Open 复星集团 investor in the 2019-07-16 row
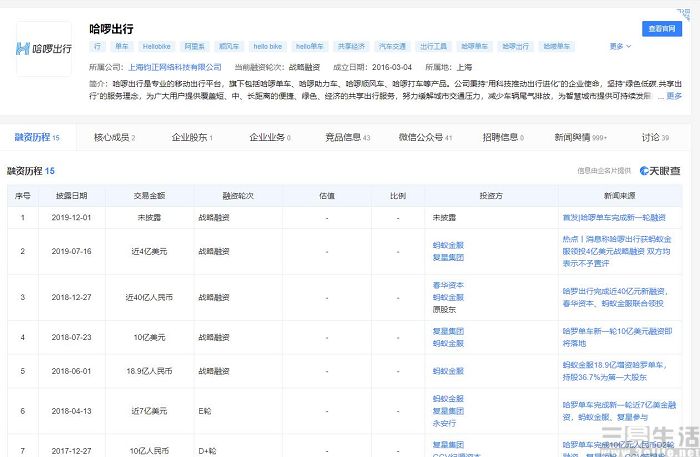The image size is (700, 457). 448,258
